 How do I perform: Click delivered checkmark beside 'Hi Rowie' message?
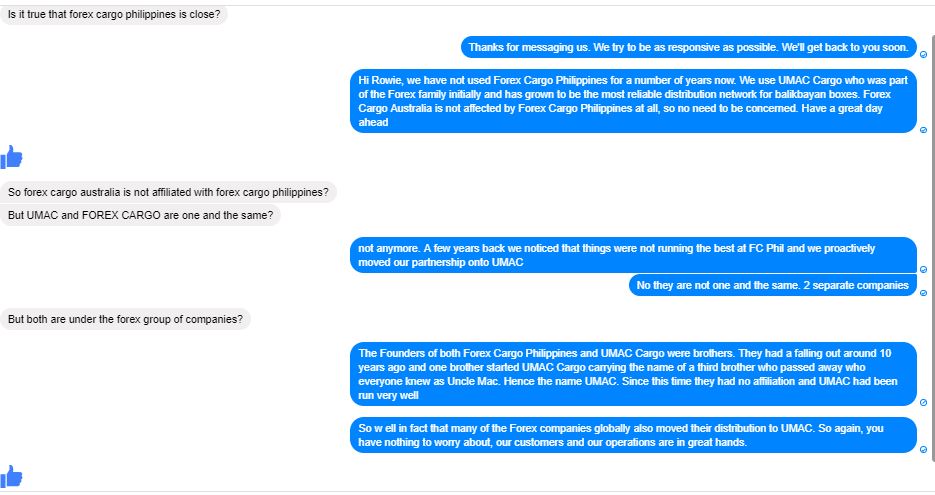pyautogui.click(x=924, y=130)
